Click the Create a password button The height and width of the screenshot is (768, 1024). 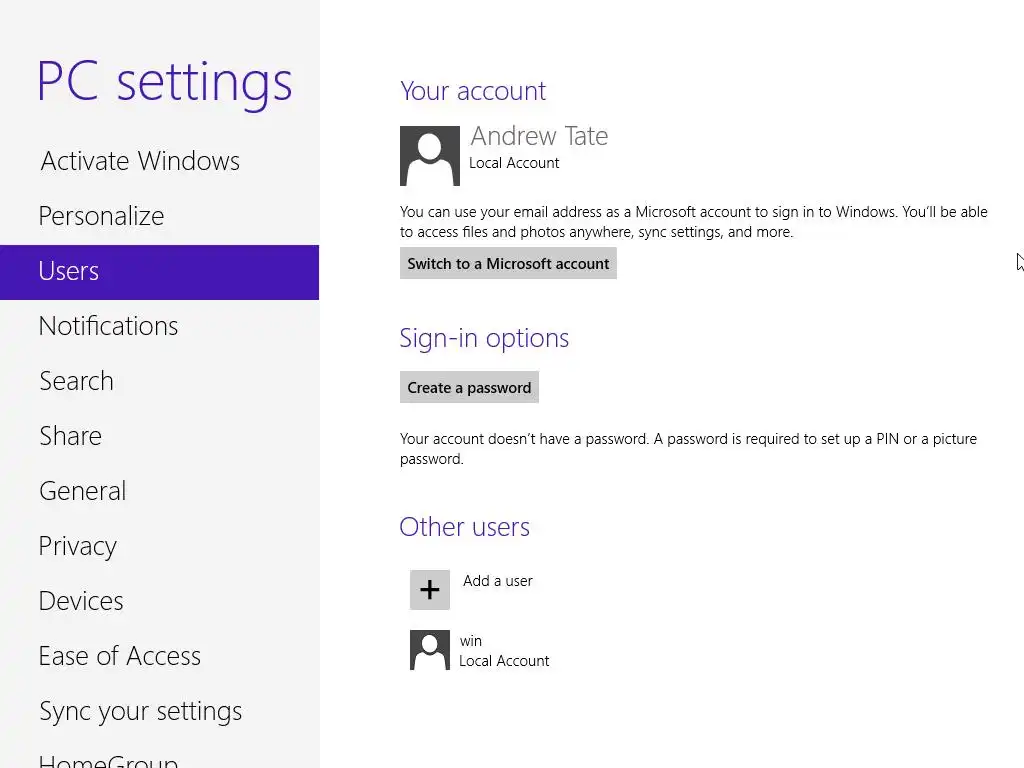469,388
